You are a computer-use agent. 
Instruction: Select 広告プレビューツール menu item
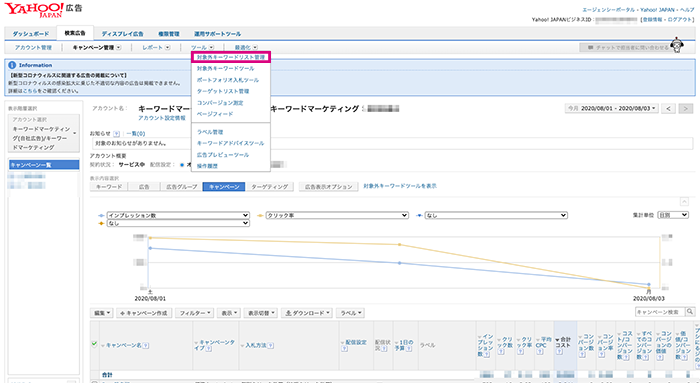(223, 155)
